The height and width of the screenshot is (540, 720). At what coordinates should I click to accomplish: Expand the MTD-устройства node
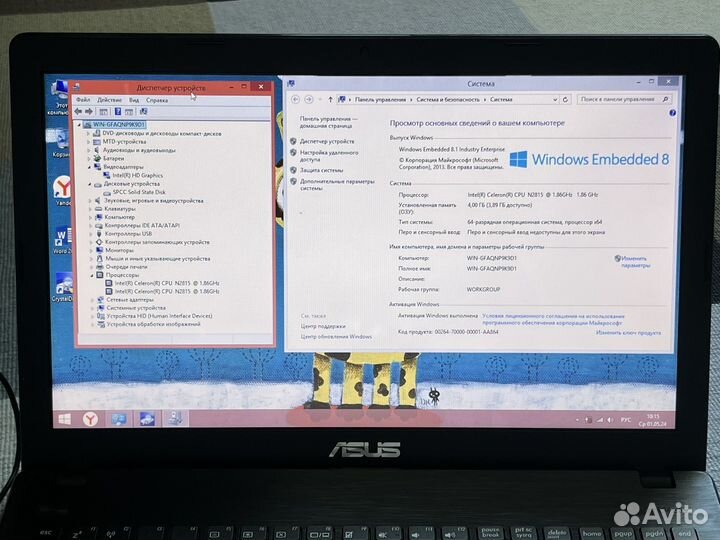tap(88, 141)
